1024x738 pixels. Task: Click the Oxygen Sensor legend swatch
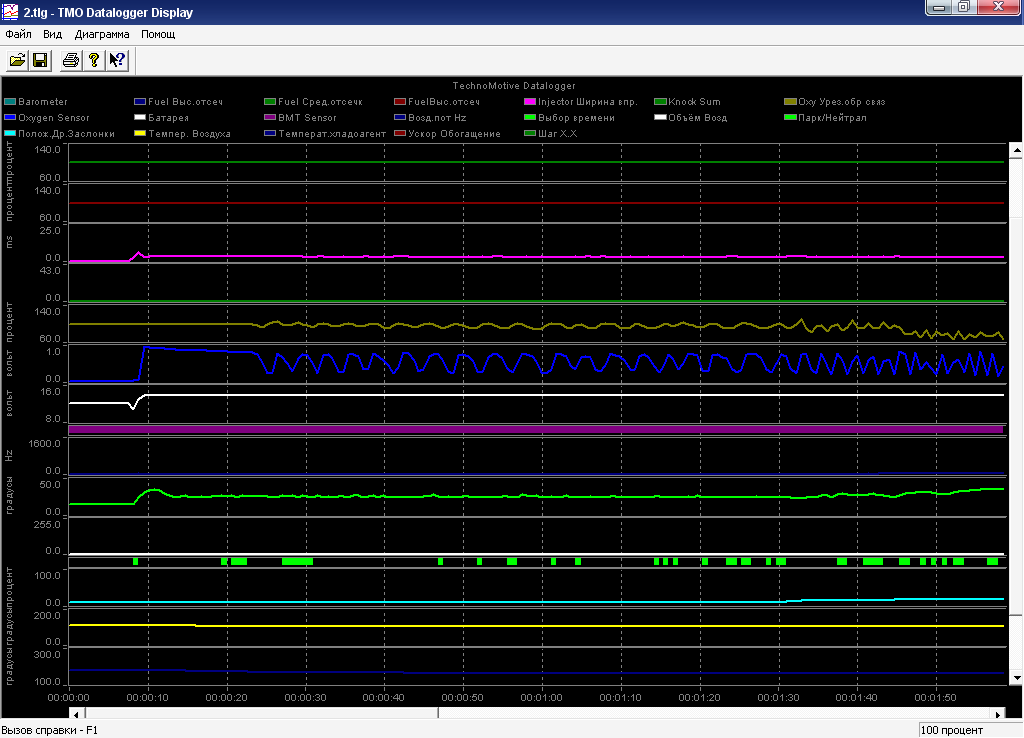(10, 118)
